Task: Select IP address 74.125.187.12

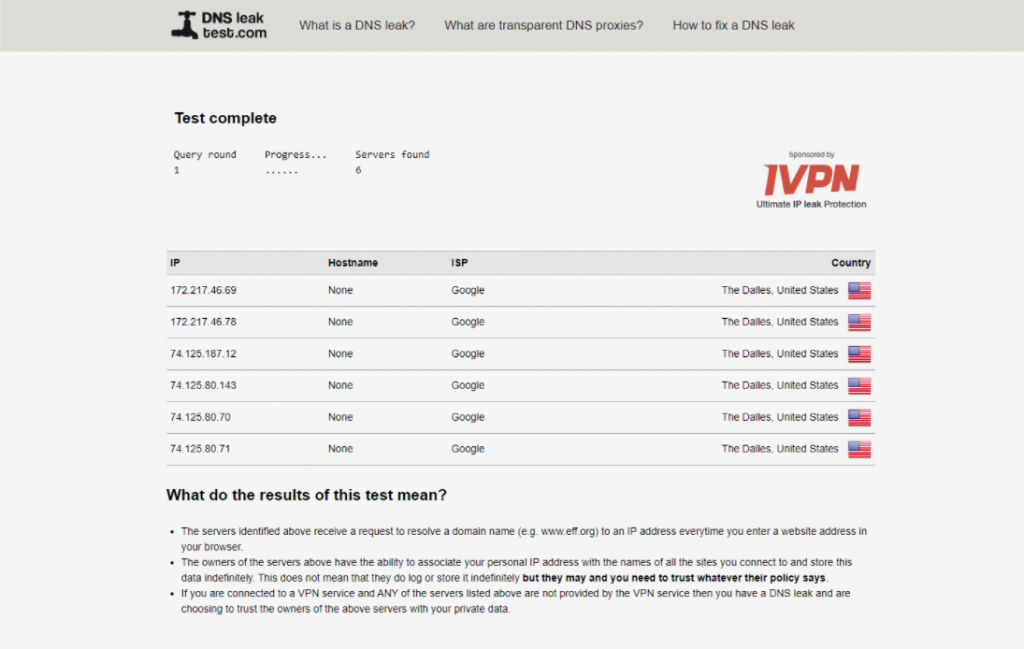Action: [x=203, y=354]
